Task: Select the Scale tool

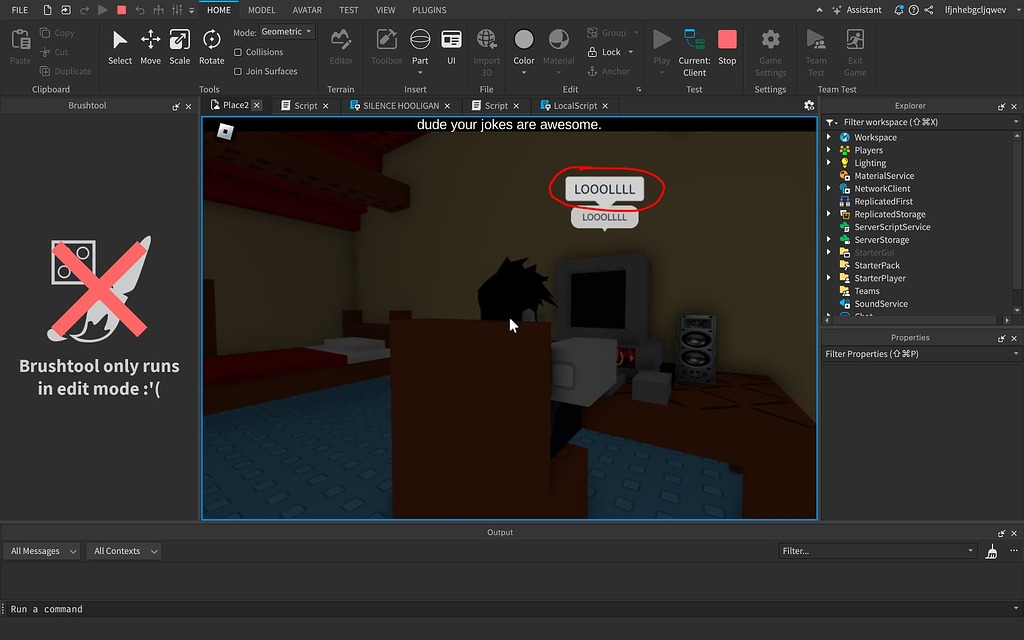Action: tap(179, 47)
